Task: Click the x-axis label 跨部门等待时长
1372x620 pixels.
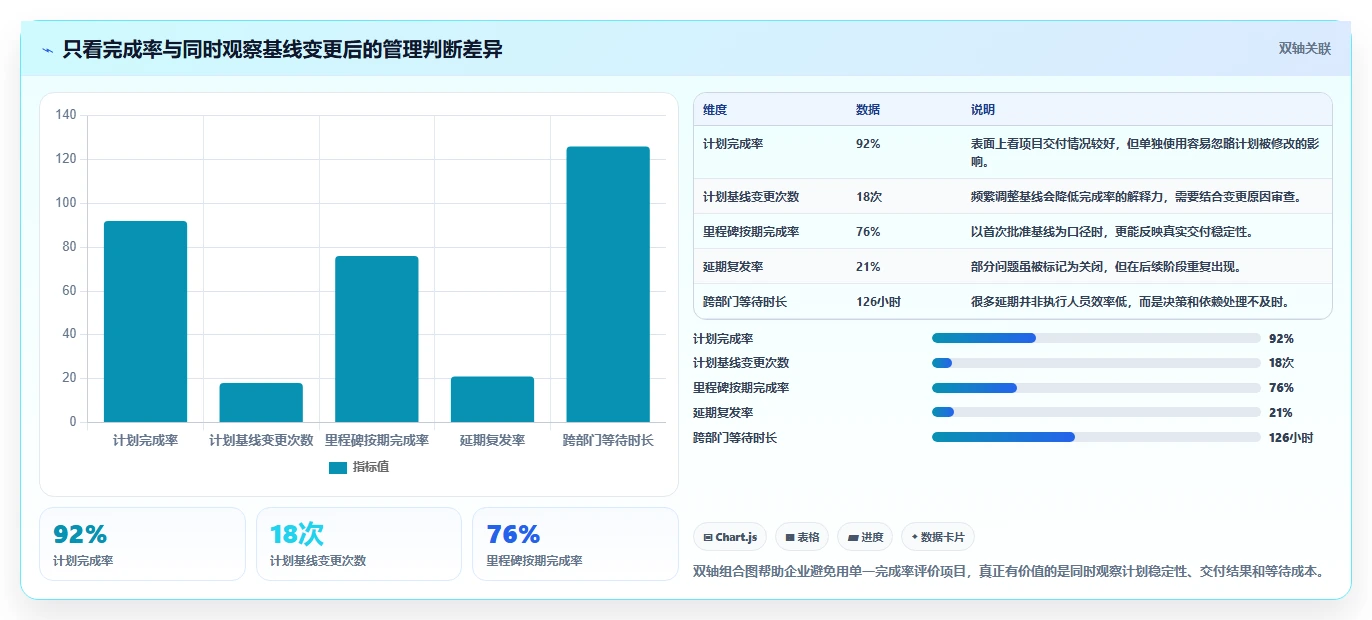Action: tap(608, 440)
